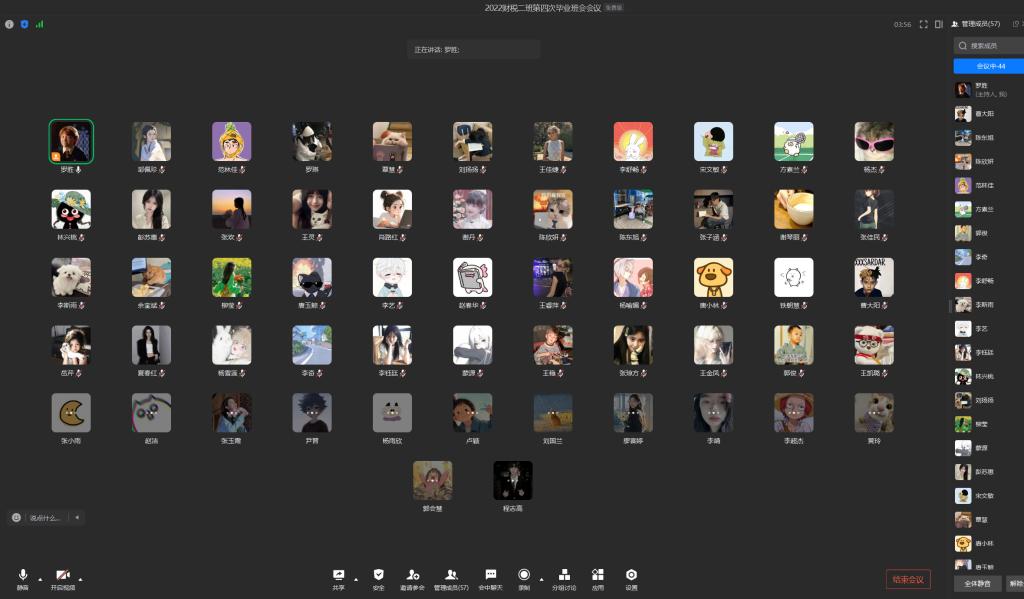Toggle the 开启视频 camera button

click(x=62, y=575)
